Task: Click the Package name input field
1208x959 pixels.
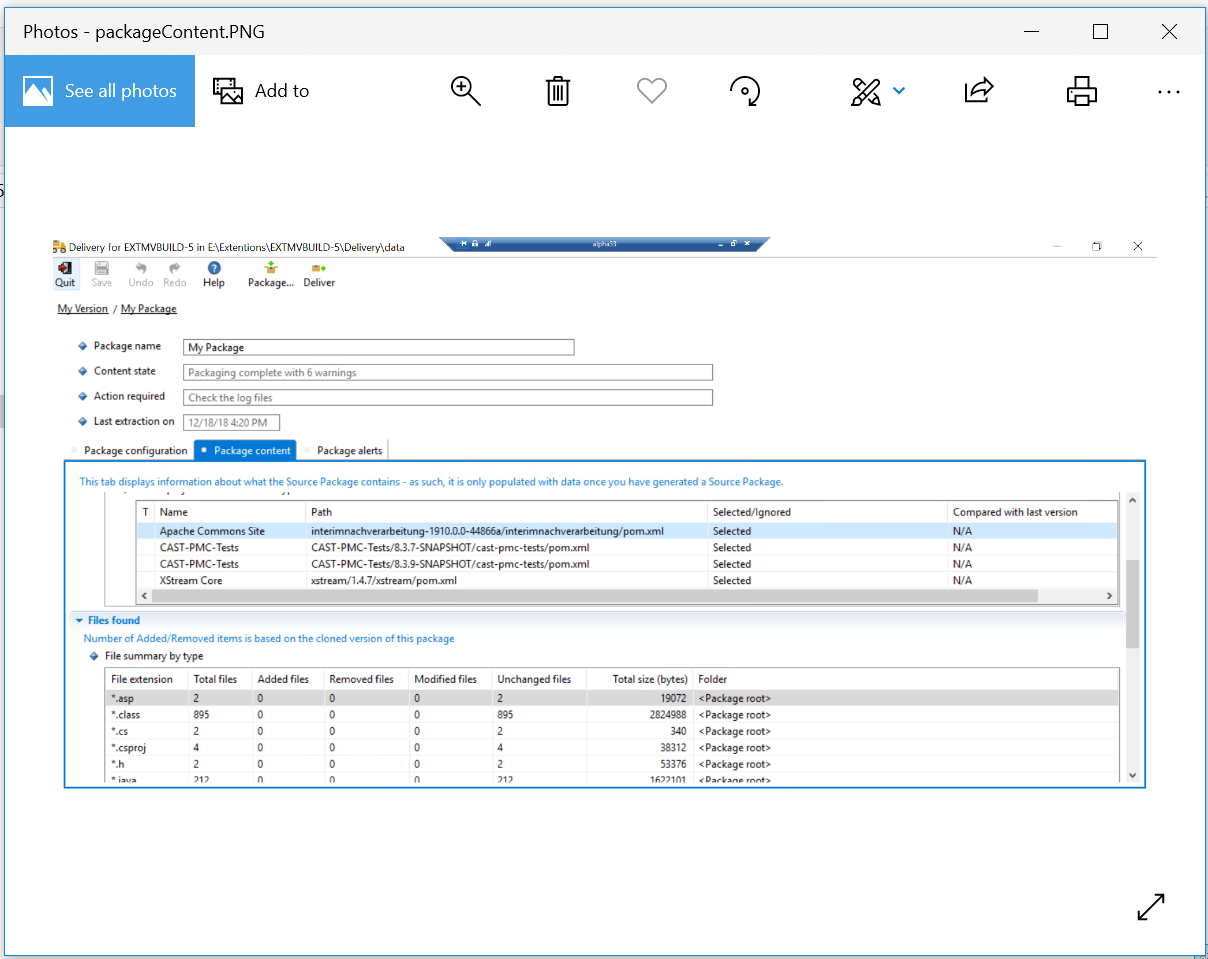Action: [x=379, y=347]
